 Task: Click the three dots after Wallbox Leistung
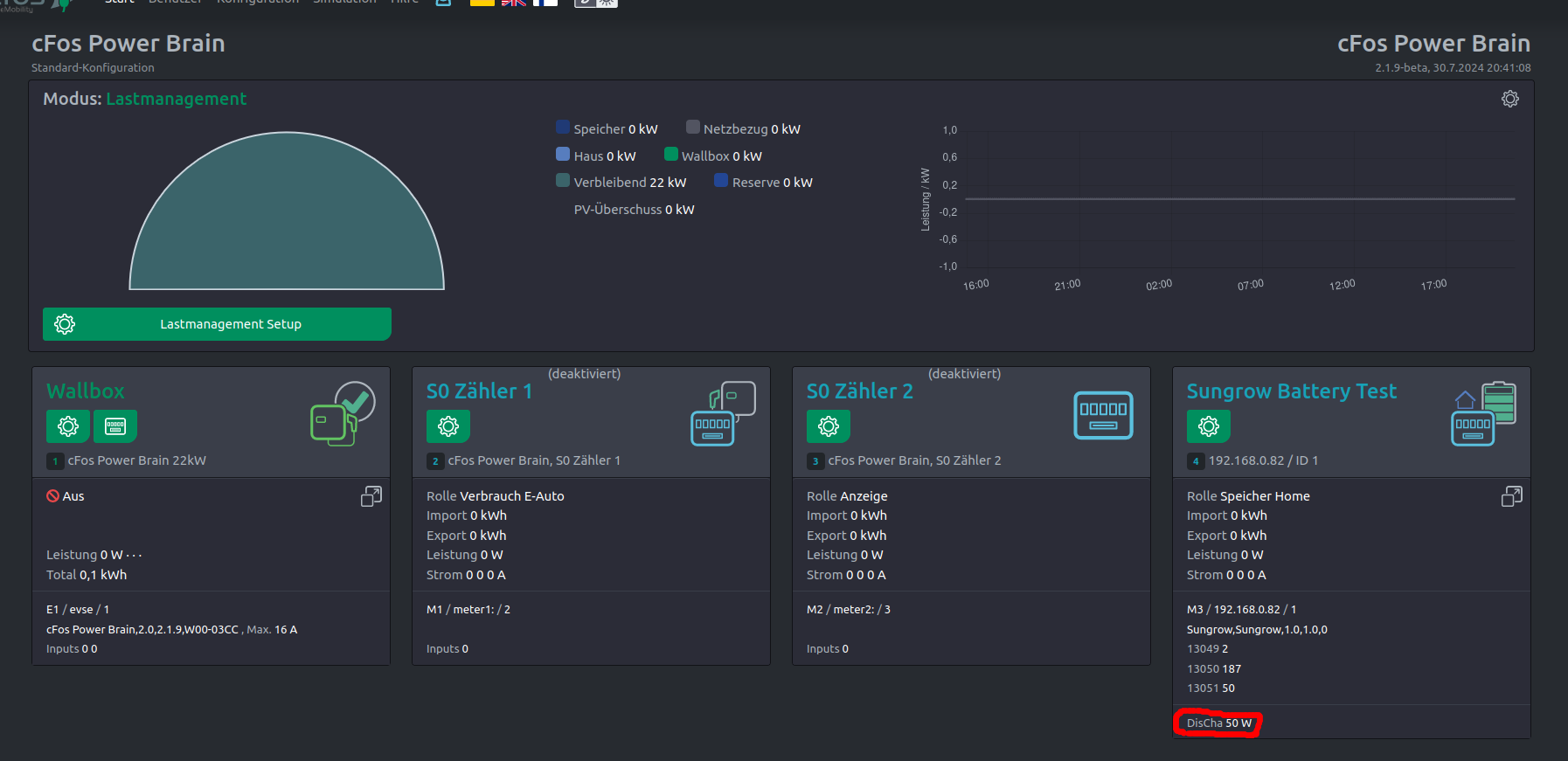[134, 555]
